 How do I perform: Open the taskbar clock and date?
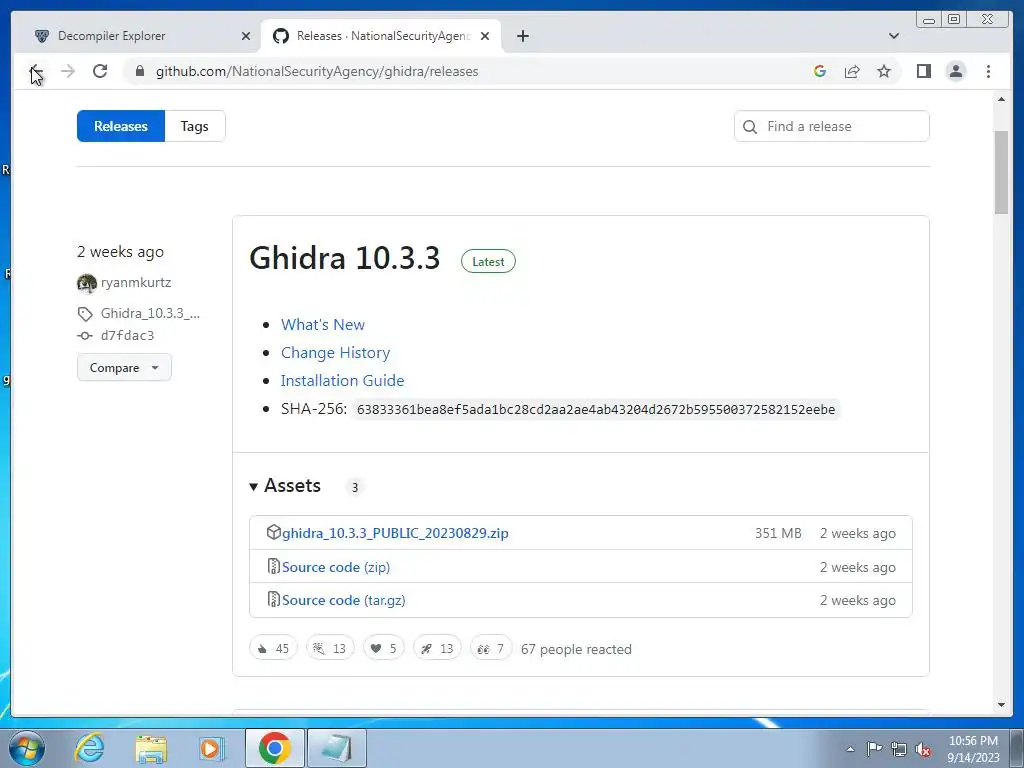[x=973, y=749]
